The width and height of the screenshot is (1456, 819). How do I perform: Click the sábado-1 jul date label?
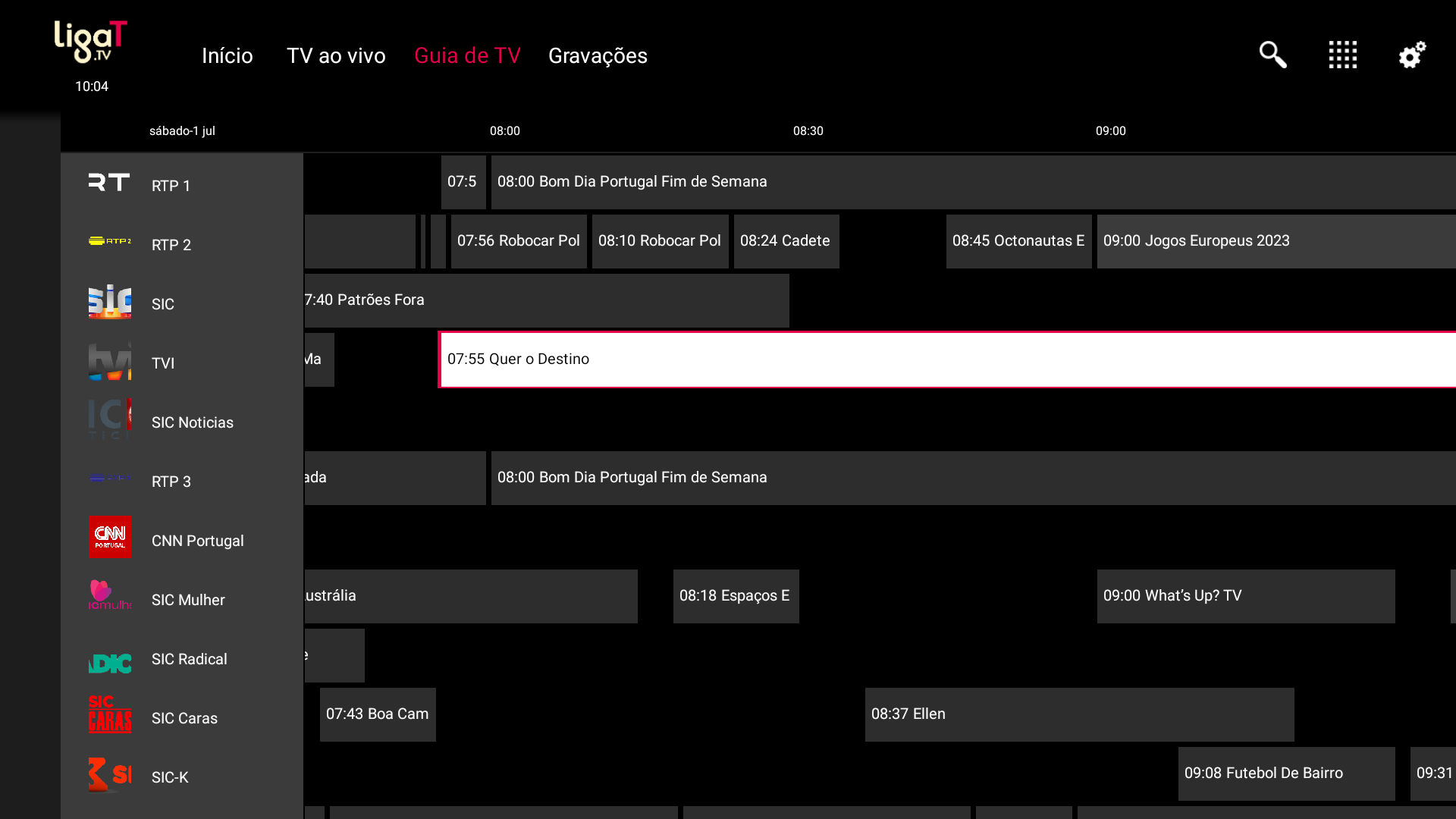coord(182,130)
